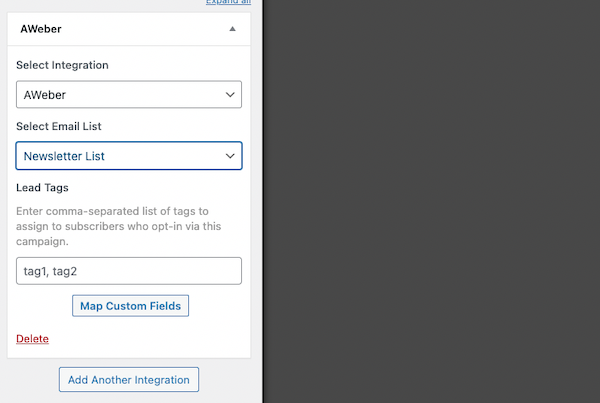Click the AWeber panel title text

[x=41, y=29]
